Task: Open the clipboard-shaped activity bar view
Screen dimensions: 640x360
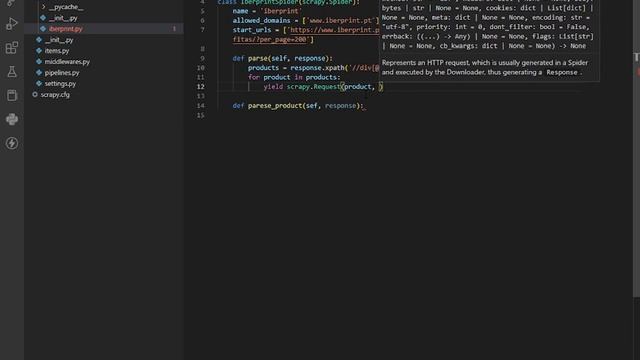Action: click(x=12, y=96)
